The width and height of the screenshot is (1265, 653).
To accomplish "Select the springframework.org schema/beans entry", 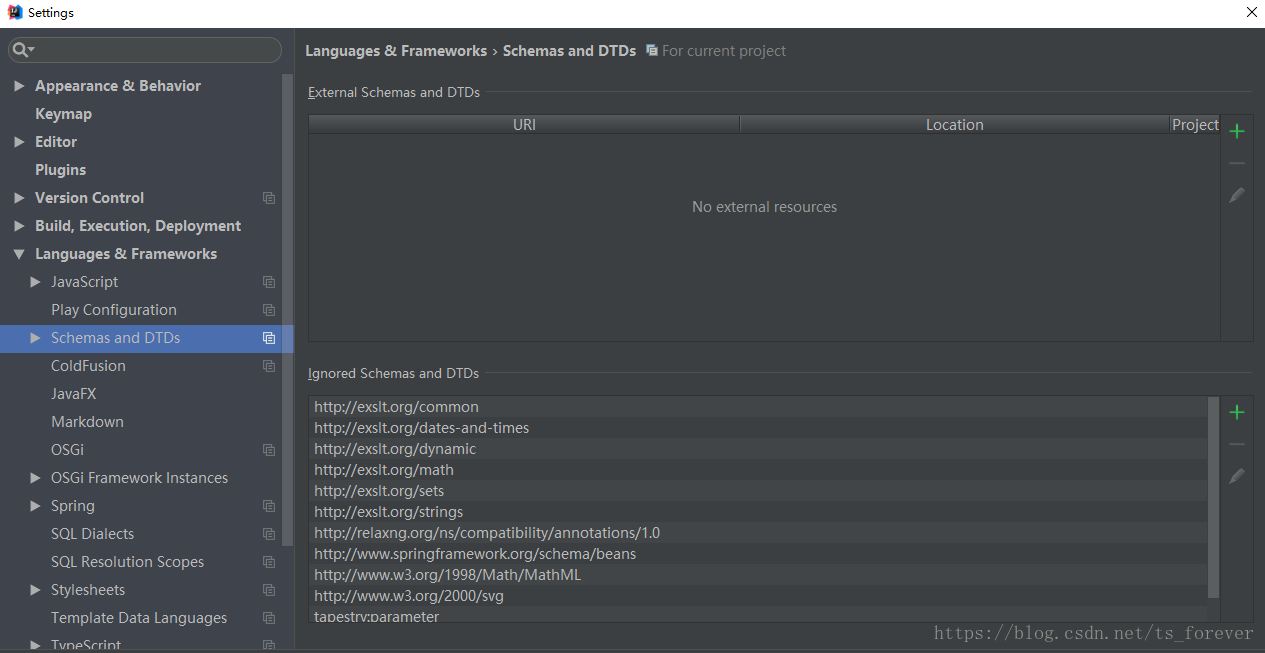I will 758,554.
